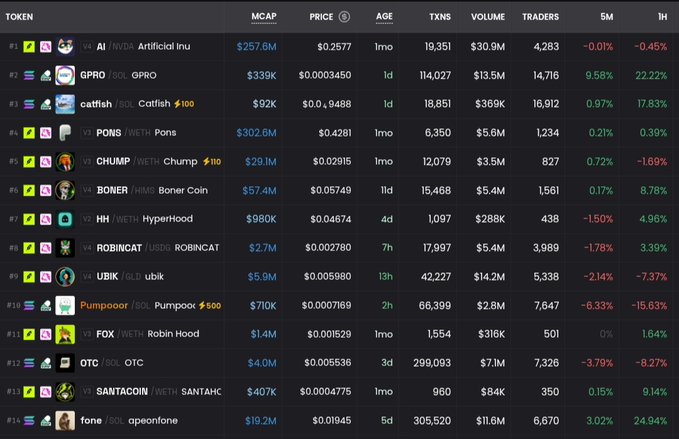Click the BONER token logo

pyautogui.click(x=65, y=190)
